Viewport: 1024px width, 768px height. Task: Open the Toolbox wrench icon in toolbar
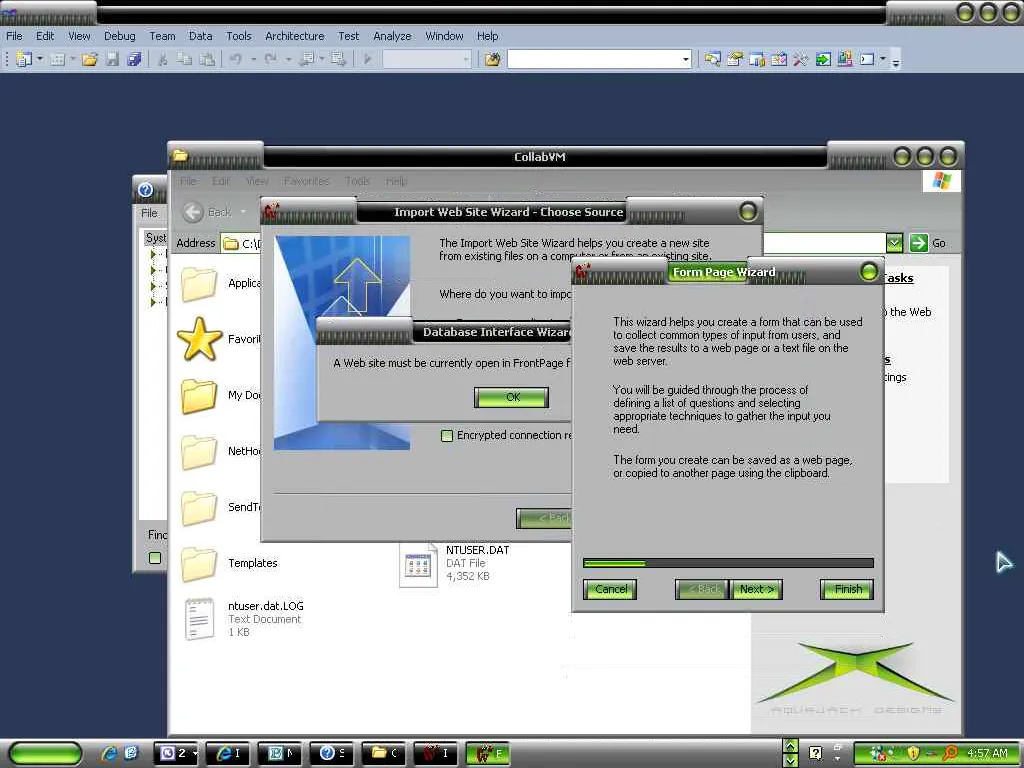801,59
